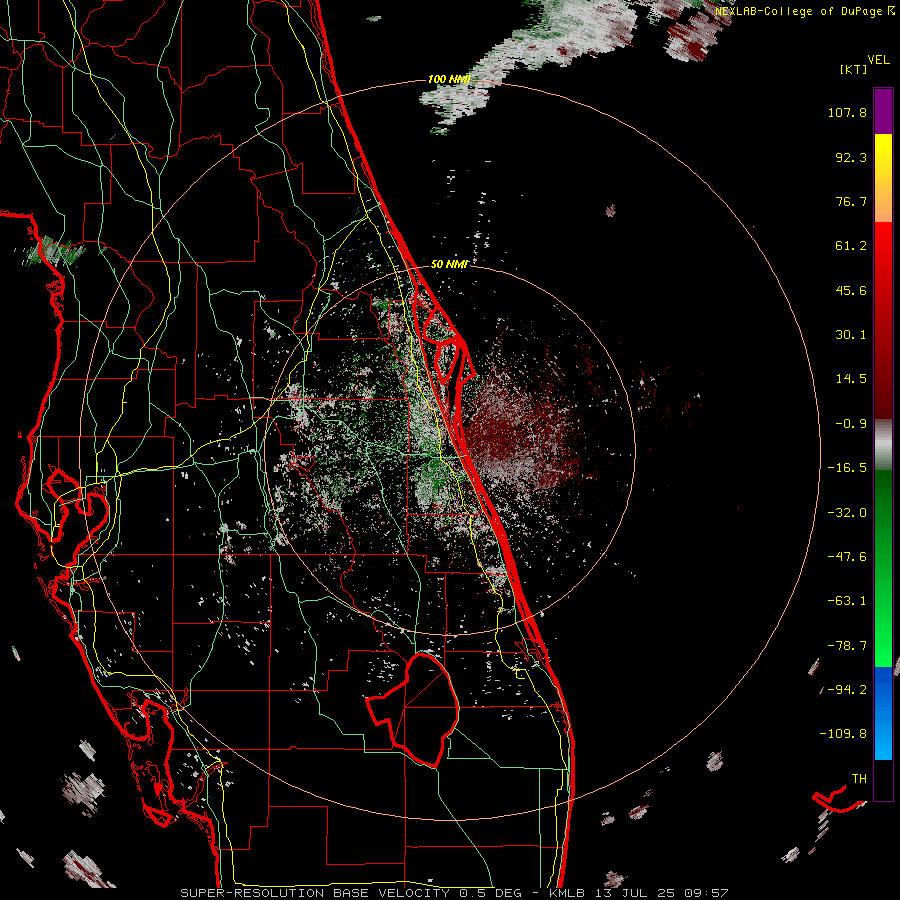
Task: Click the VEL legend title
Action: point(878,60)
